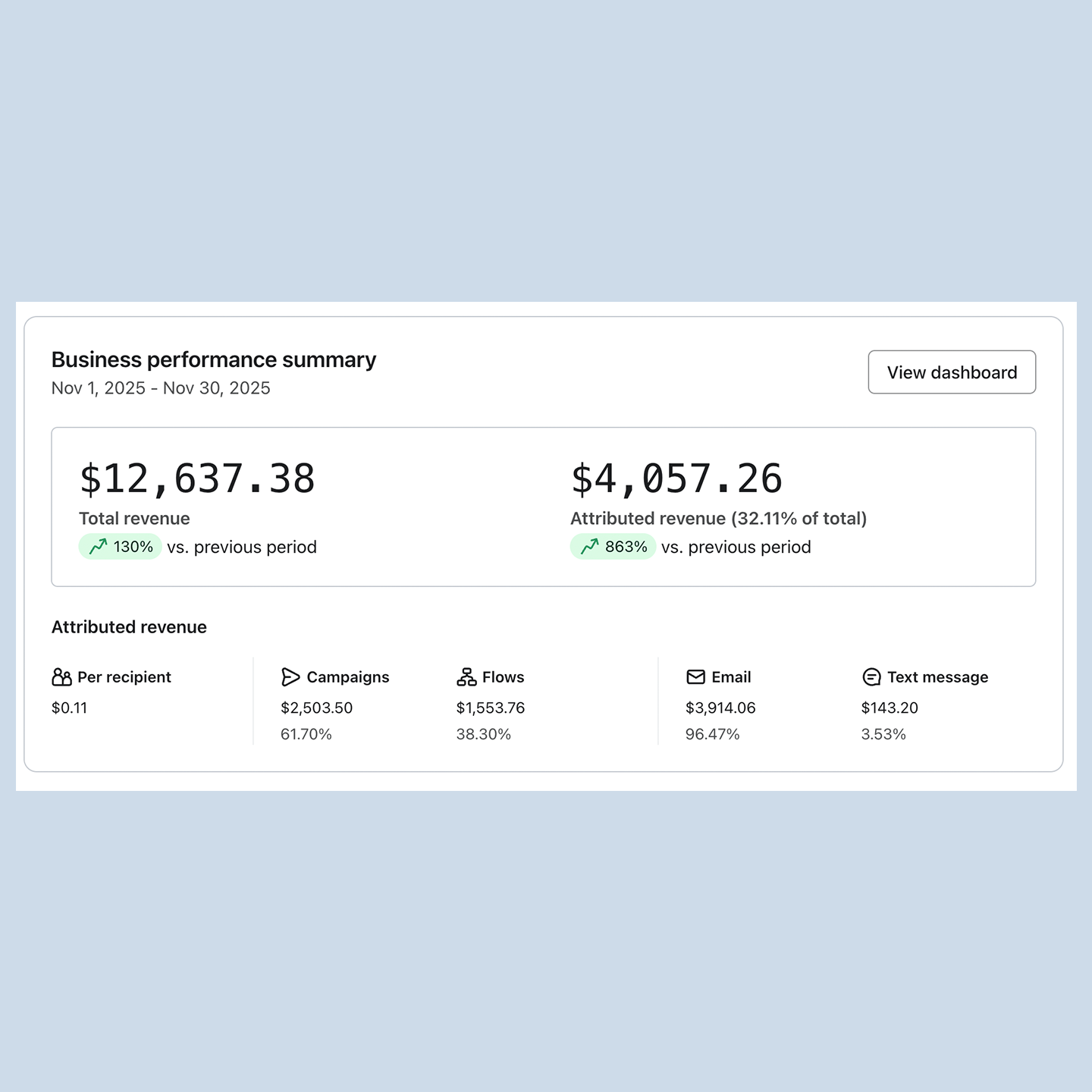Click the $4,057.26 attributed revenue figure
The width and height of the screenshot is (1092, 1092).
tap(676, 479)
